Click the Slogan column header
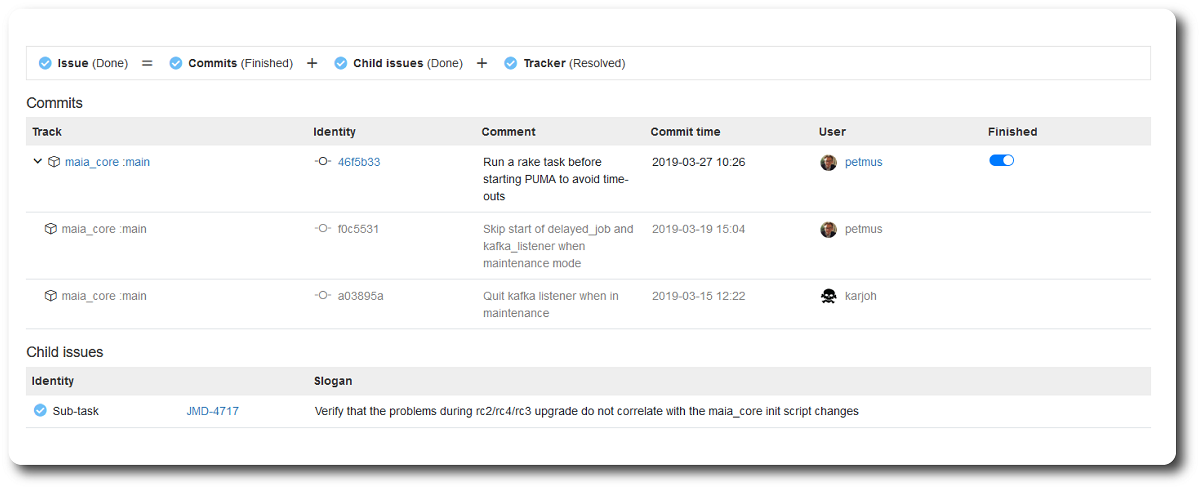Viewport: 1200px width, 489px height. pyautogui.click(x=333, y=381)
